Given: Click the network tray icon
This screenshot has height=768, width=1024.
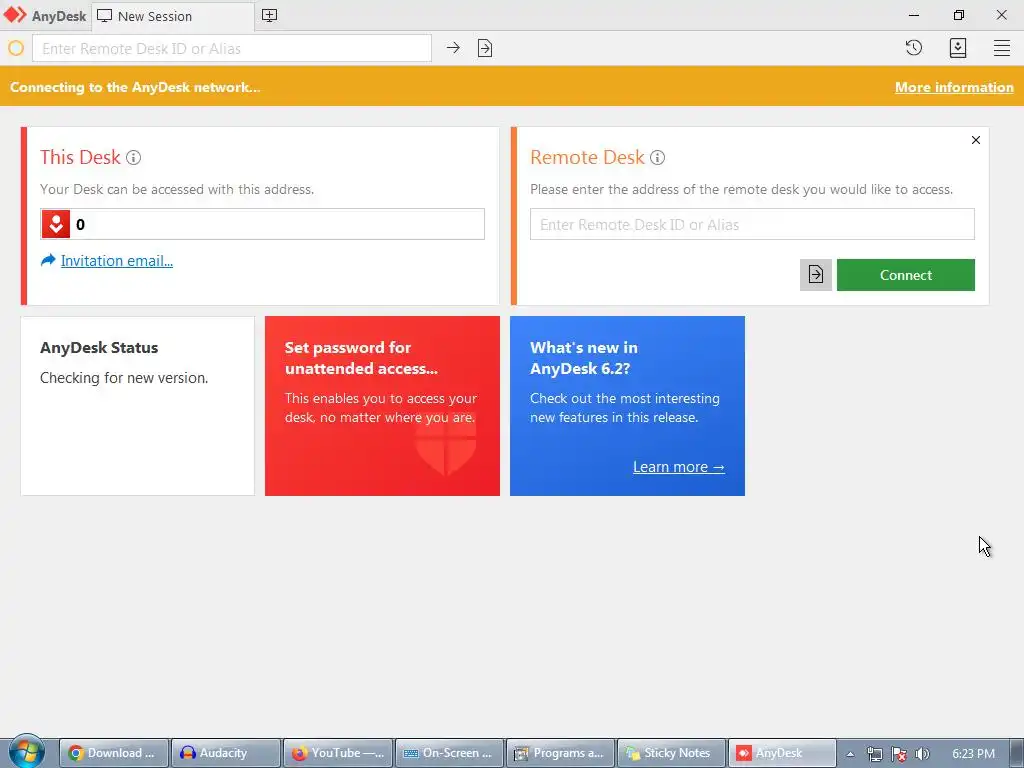Looking at the screenshot, I should tap(874, 754).
